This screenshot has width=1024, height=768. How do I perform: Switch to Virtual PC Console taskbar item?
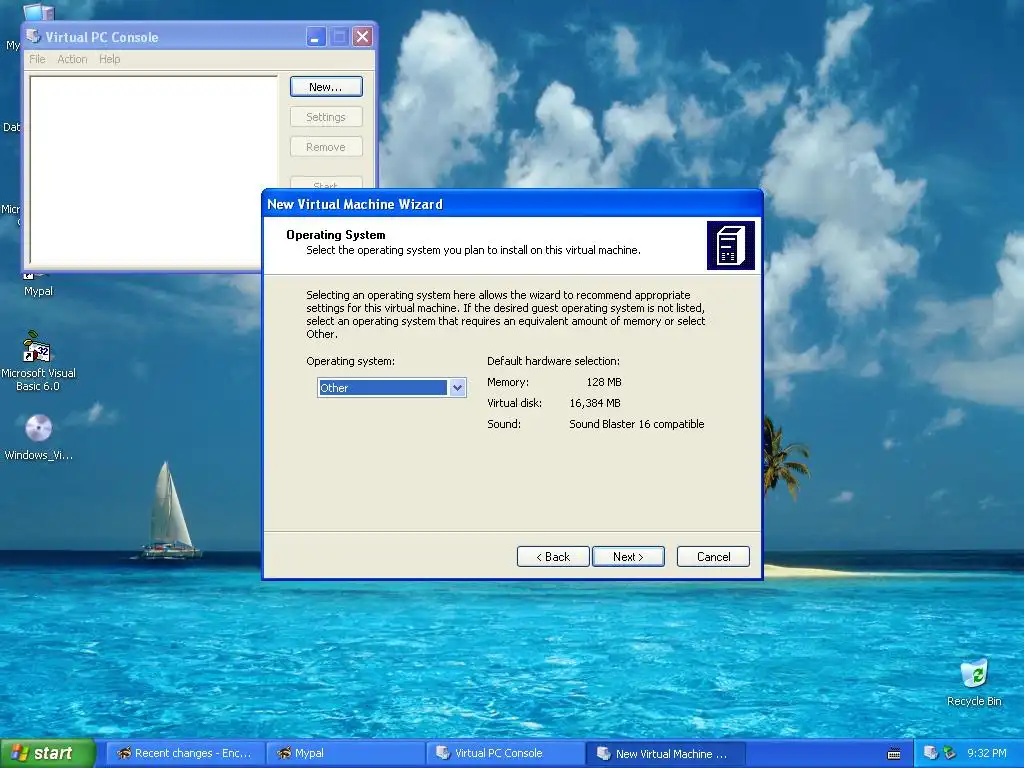pyautogui.click(x=505, y=753)
